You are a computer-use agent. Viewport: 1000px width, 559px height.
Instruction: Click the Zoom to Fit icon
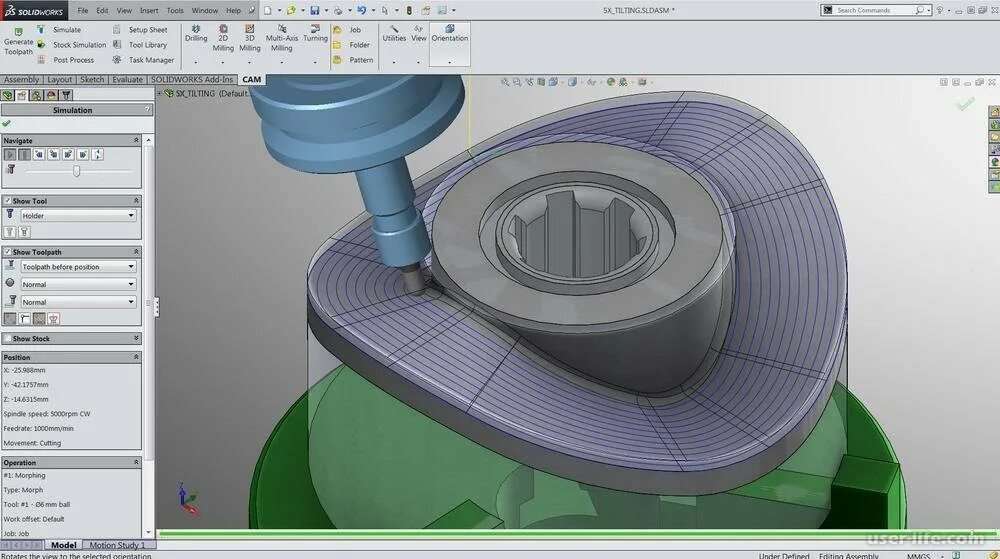tap(505, 82)
